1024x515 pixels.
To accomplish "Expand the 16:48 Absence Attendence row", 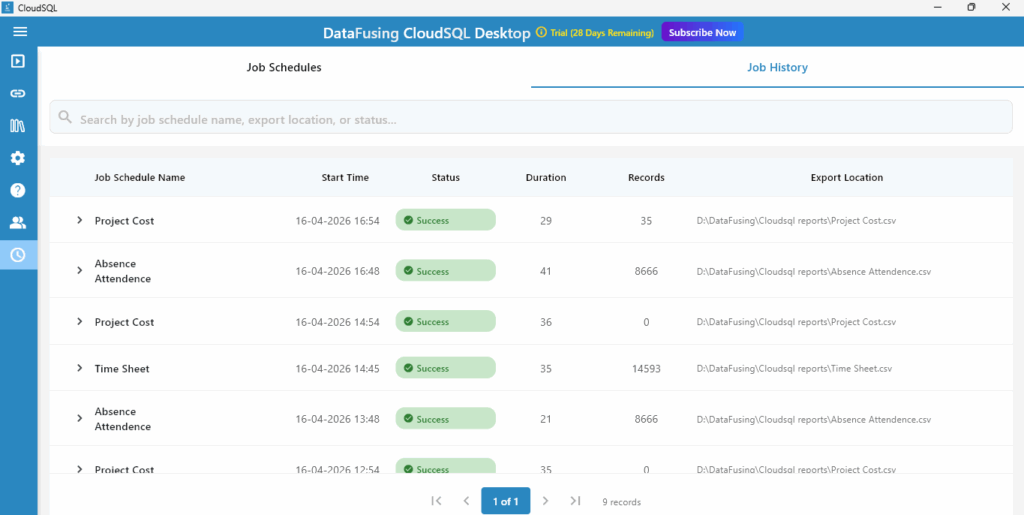I will (80, 270).
